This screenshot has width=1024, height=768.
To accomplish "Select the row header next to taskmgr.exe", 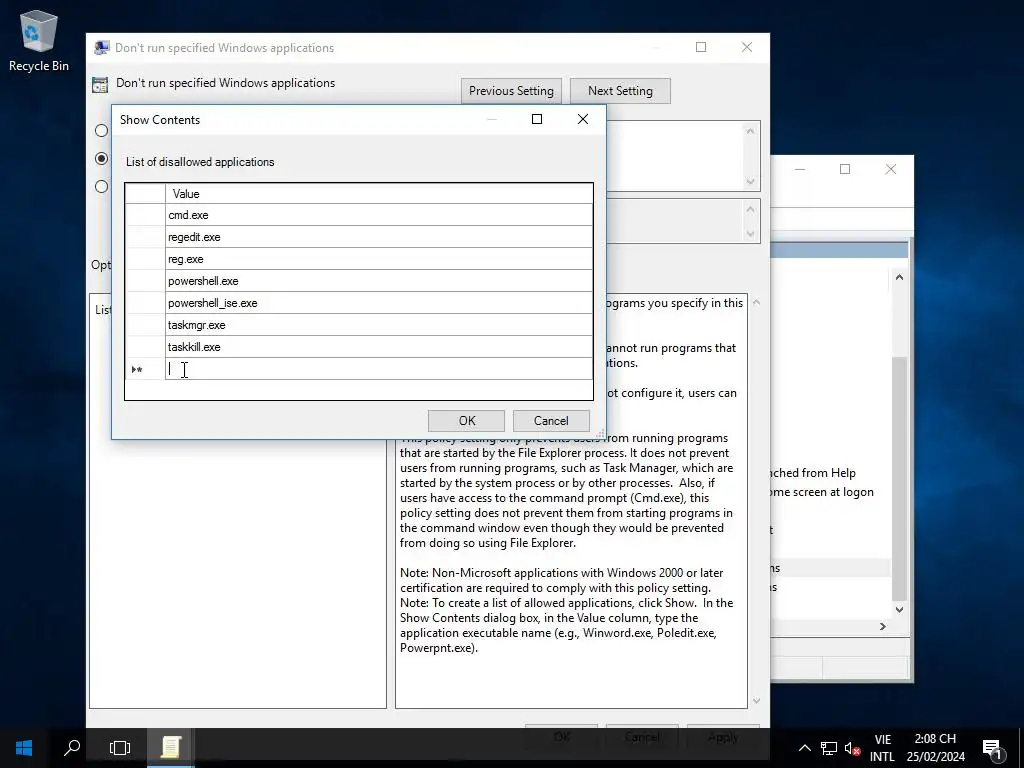I will tap(145, 325).
